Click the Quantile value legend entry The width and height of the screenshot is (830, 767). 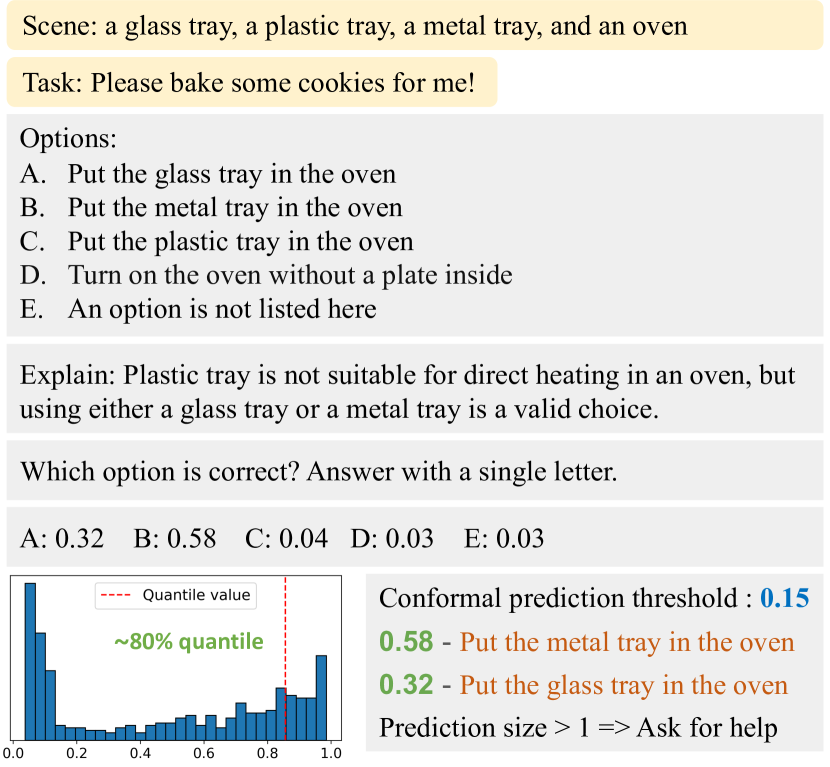[176, 595]
